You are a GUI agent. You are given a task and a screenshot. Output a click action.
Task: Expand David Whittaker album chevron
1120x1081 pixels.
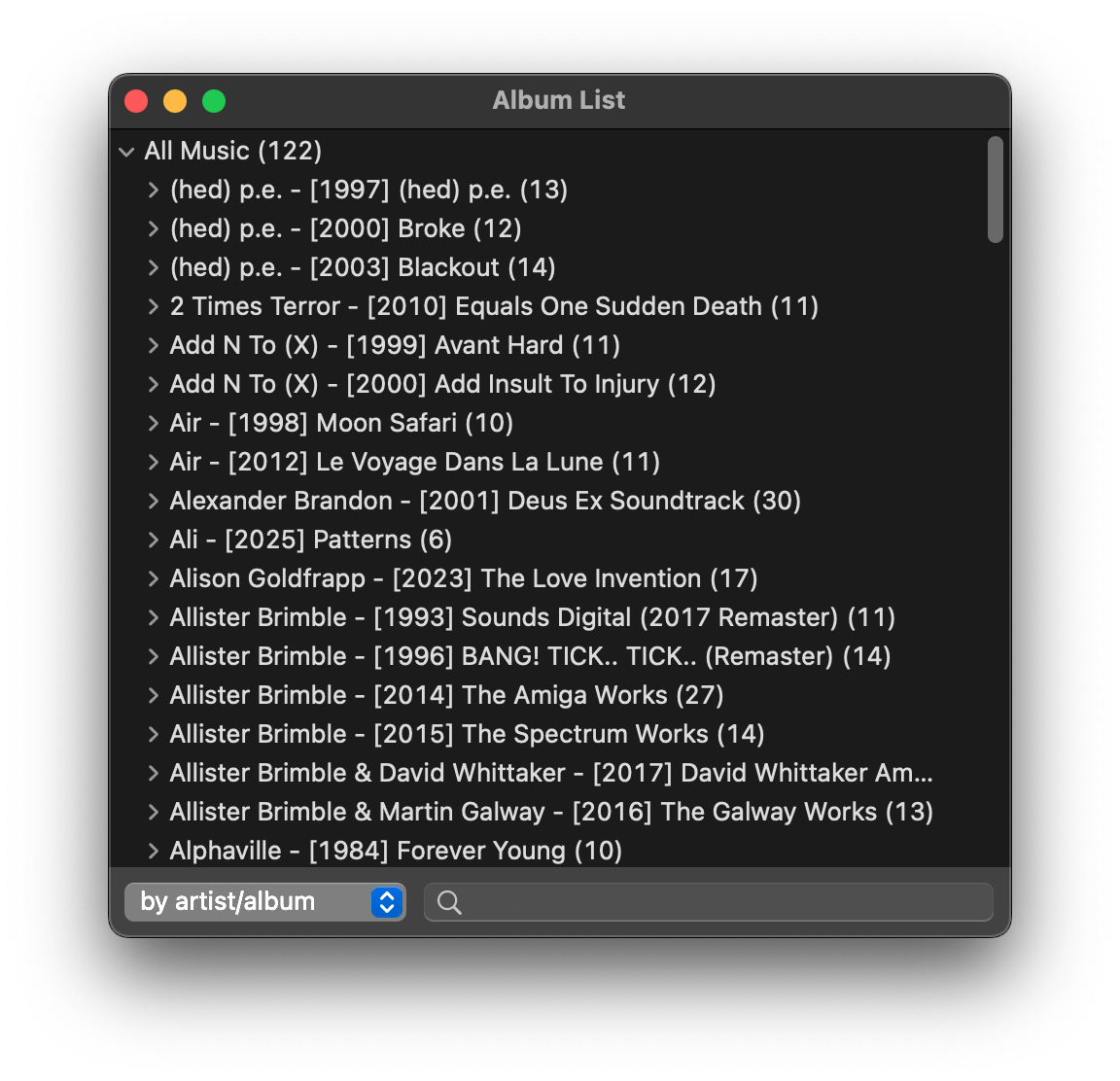[153, 774]
